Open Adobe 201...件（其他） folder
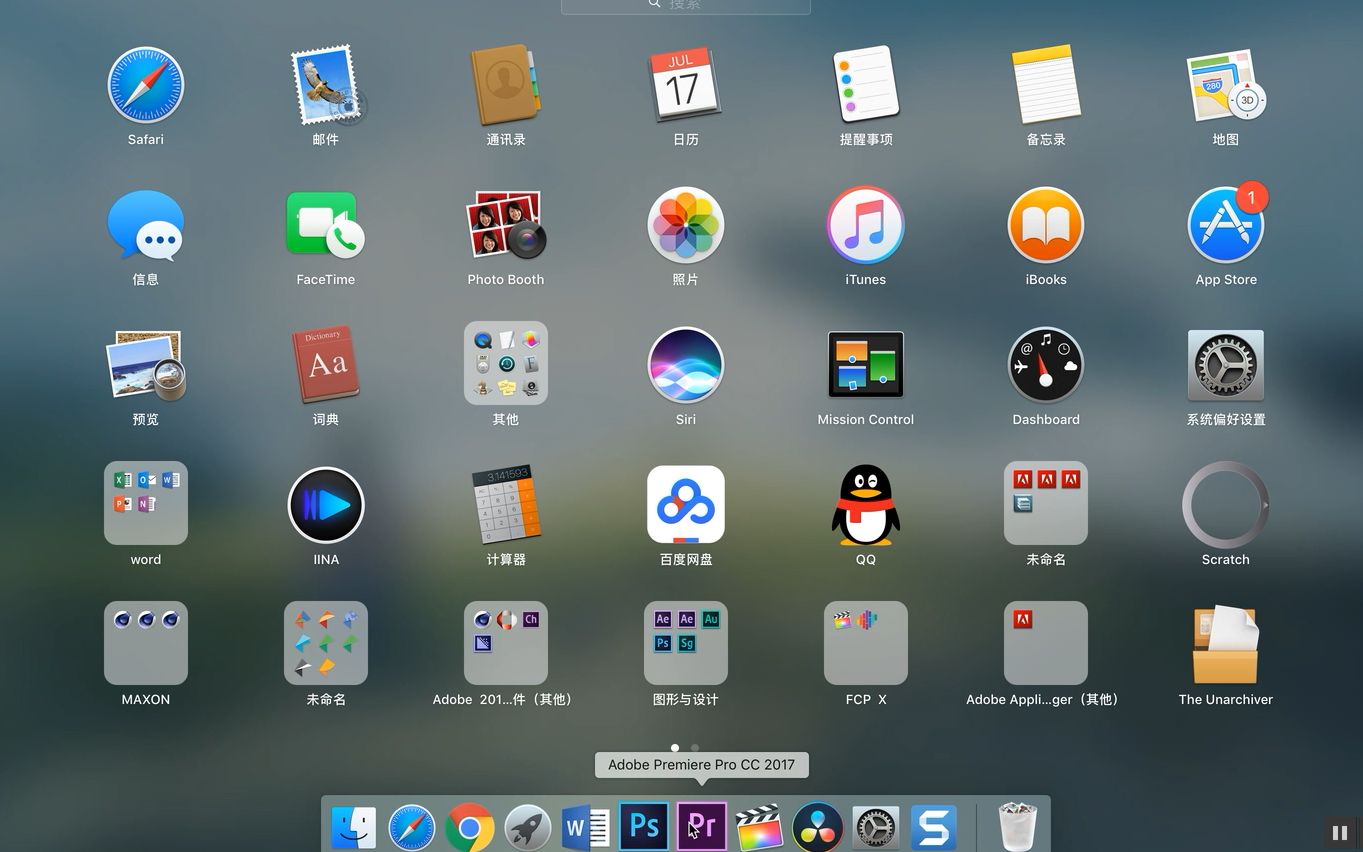Viewport: 1363px width, 852px height. tap(506, 643)
